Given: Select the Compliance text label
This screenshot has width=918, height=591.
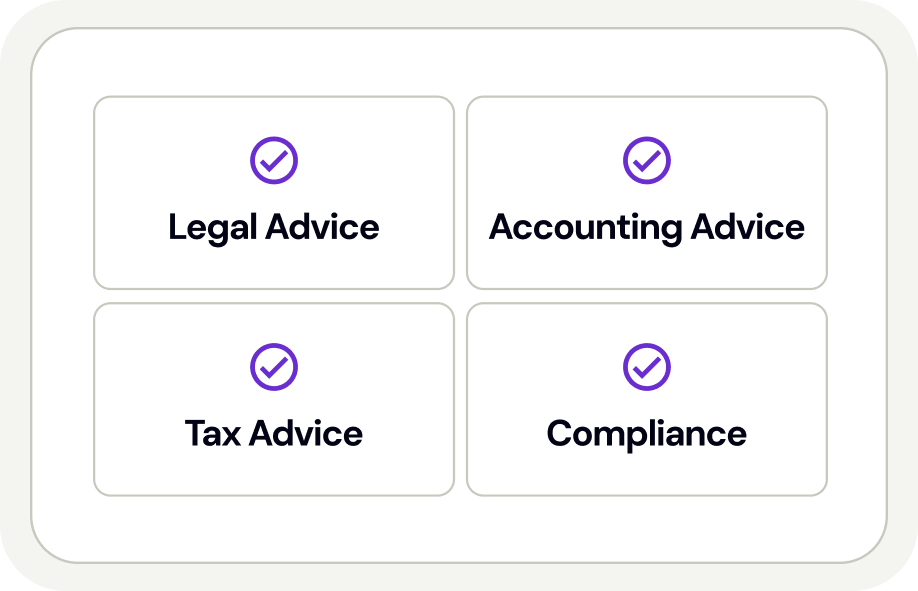Looking at the screenshot, I should [647, 434].
